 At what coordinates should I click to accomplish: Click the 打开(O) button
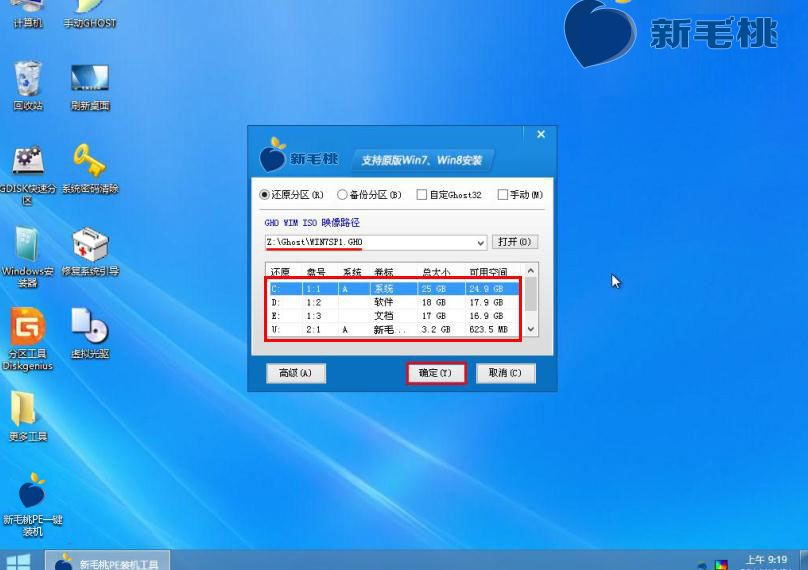515,242
